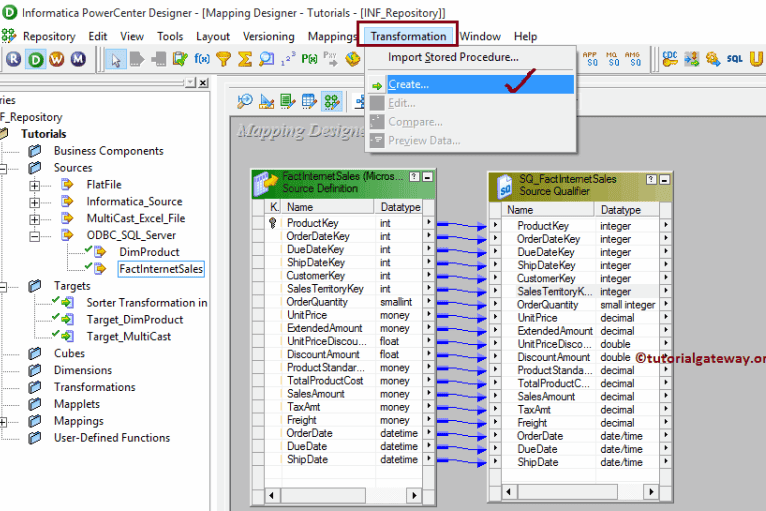Select the ProductKey row in Source Definition

coord(344,223)
